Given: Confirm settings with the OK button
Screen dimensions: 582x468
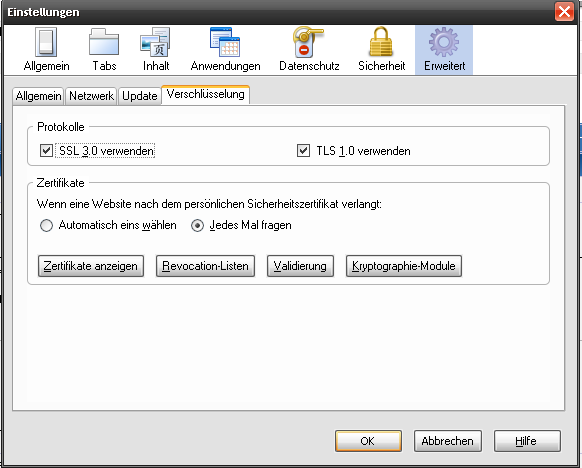Looking at the screenshot, I should click(x=368, y=441).
